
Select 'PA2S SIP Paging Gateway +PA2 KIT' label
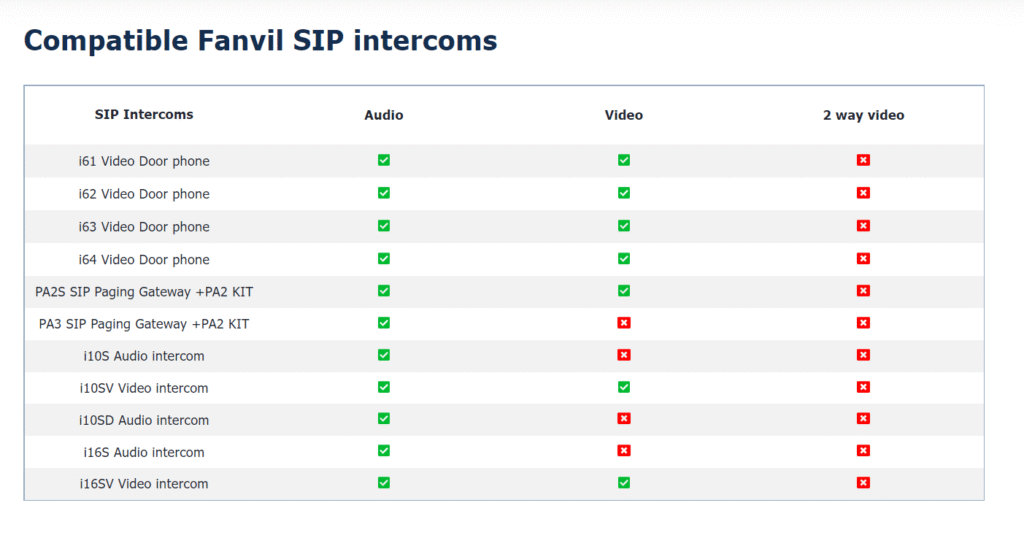tap(144, 292)
